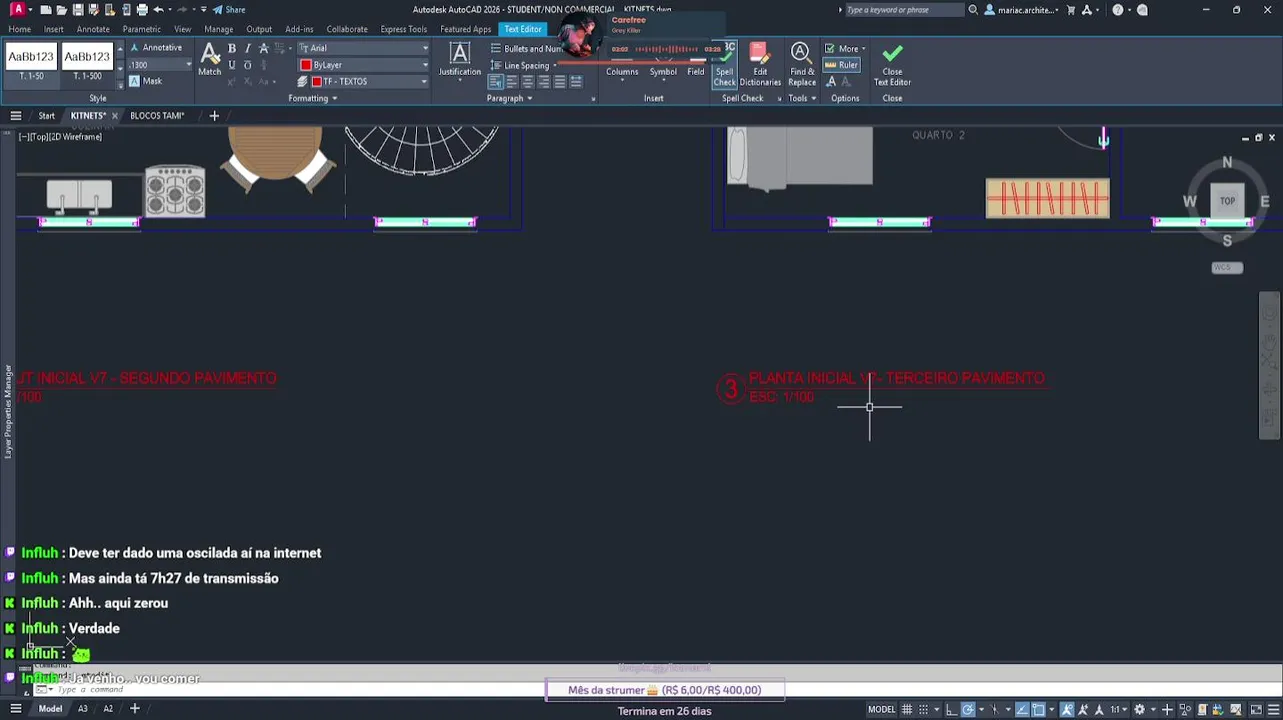Click the WCS coordinate system dropdown
Image resolution: width=1283 pixels, height=720 pixels.
pos(1227,267)
